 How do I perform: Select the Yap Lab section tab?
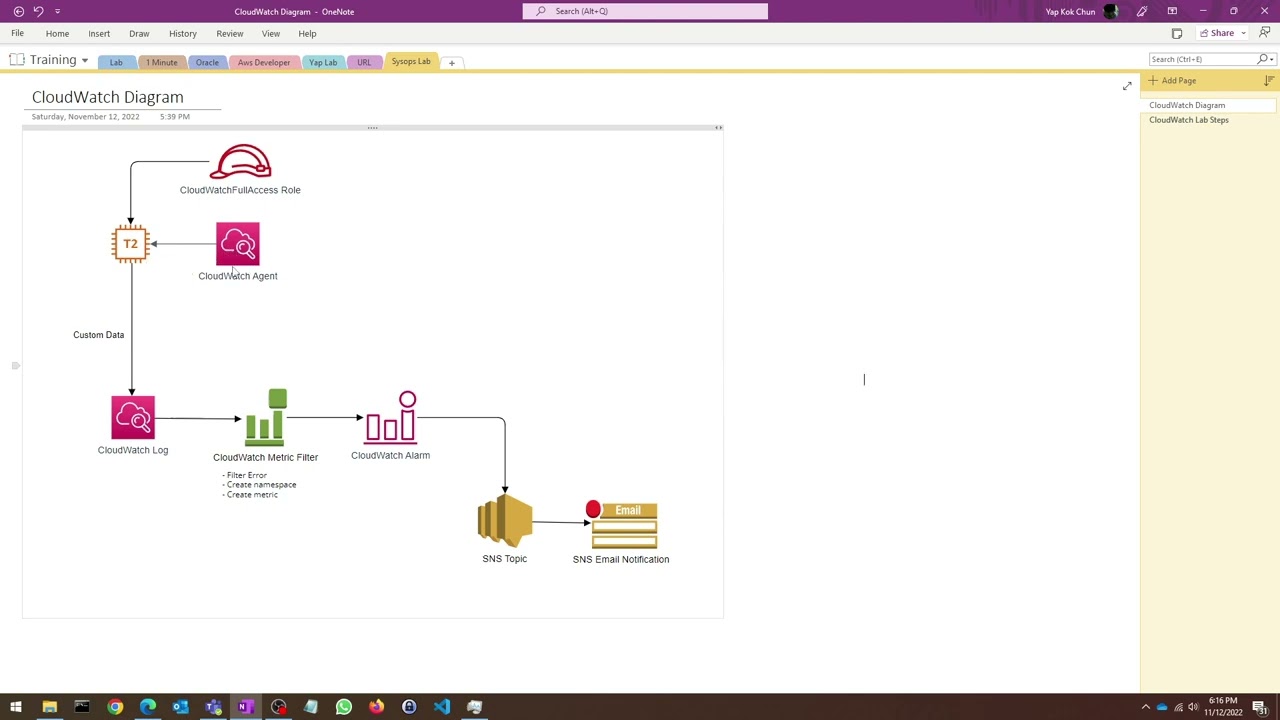(x=323, y=62)
